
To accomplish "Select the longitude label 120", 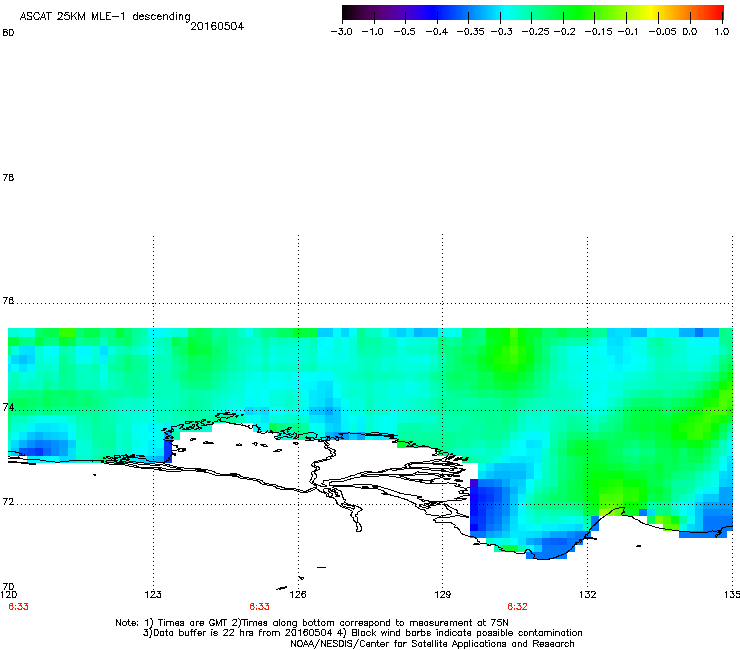I will click(8, 594).
